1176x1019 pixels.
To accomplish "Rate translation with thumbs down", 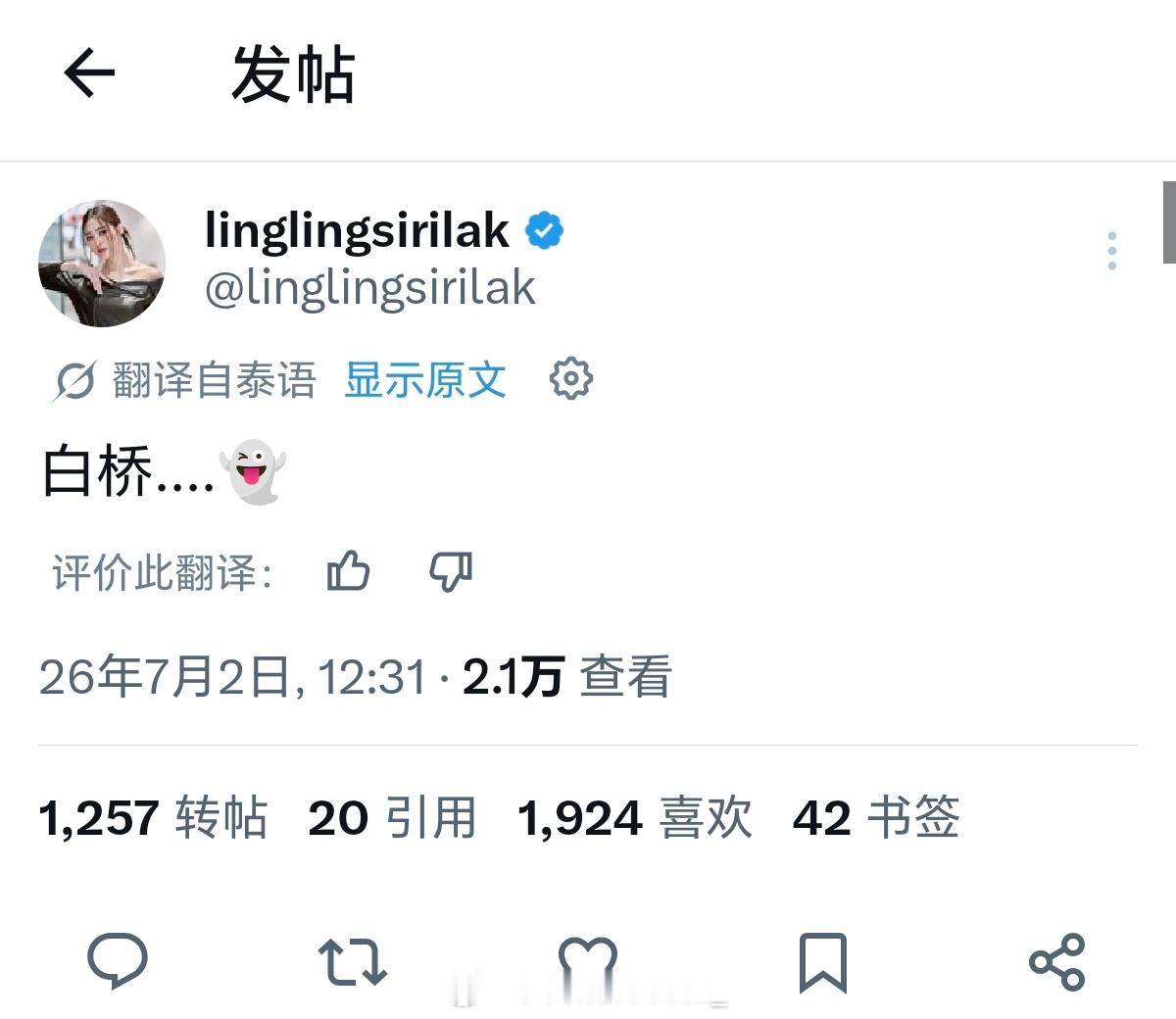I will pyautogui.click(x=451, y=570).
